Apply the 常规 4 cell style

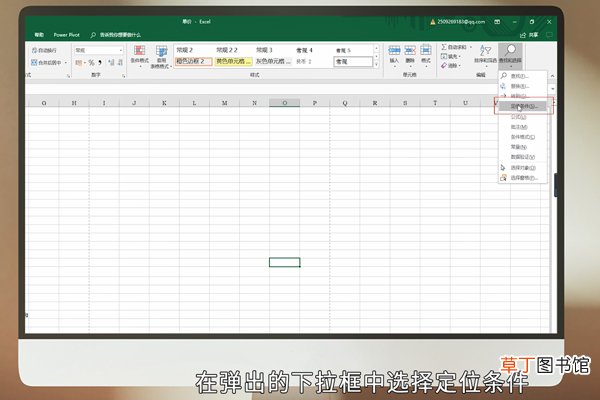coord(313,50)
